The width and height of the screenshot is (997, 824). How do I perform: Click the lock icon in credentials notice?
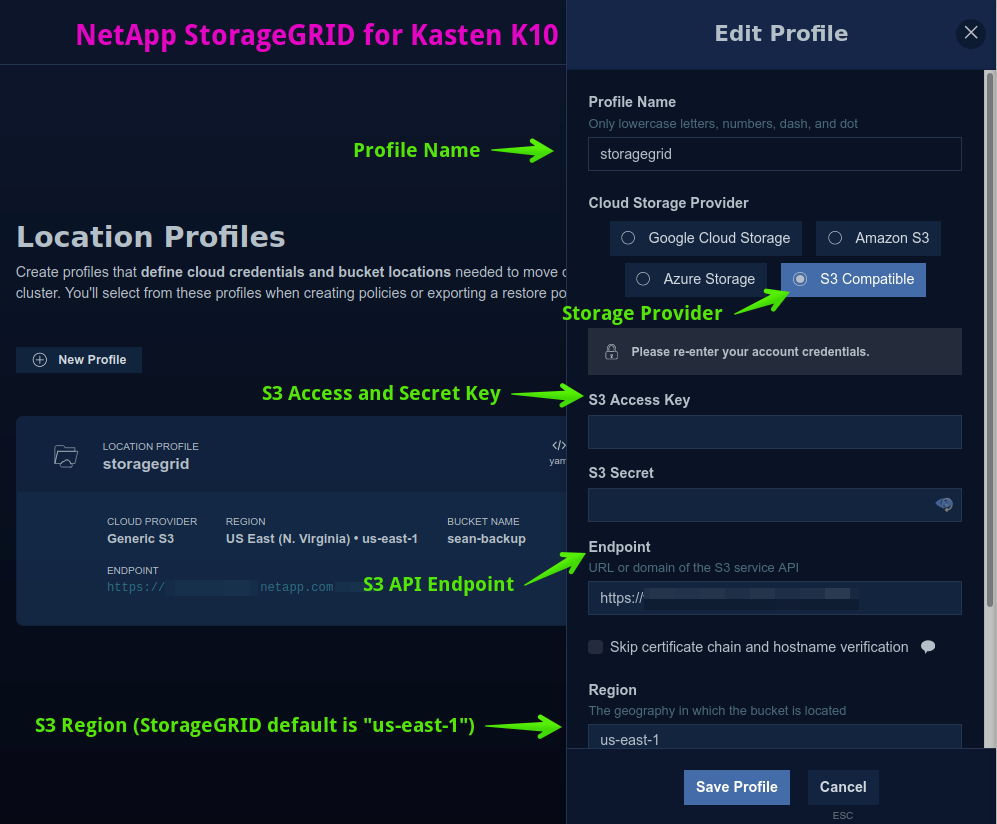pos(611,352)
